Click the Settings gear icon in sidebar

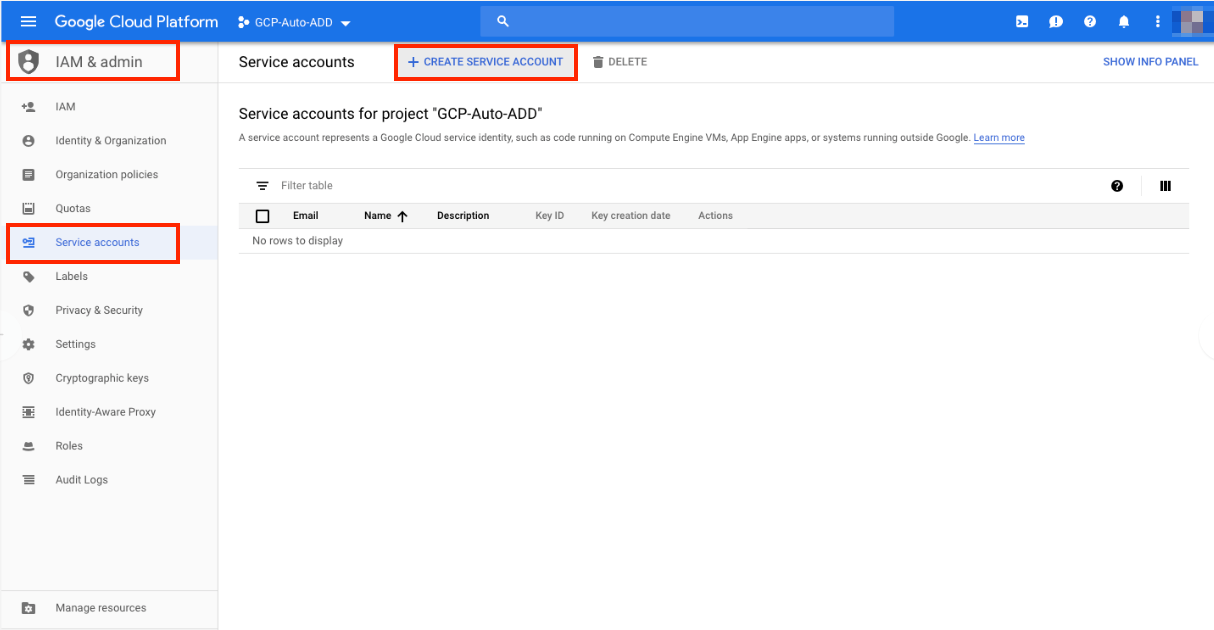click(28, 345)
